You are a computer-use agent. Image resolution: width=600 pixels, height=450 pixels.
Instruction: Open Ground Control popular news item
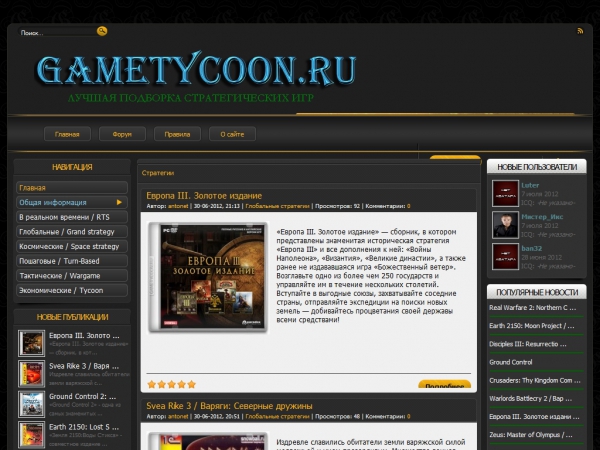click(511, 362)
